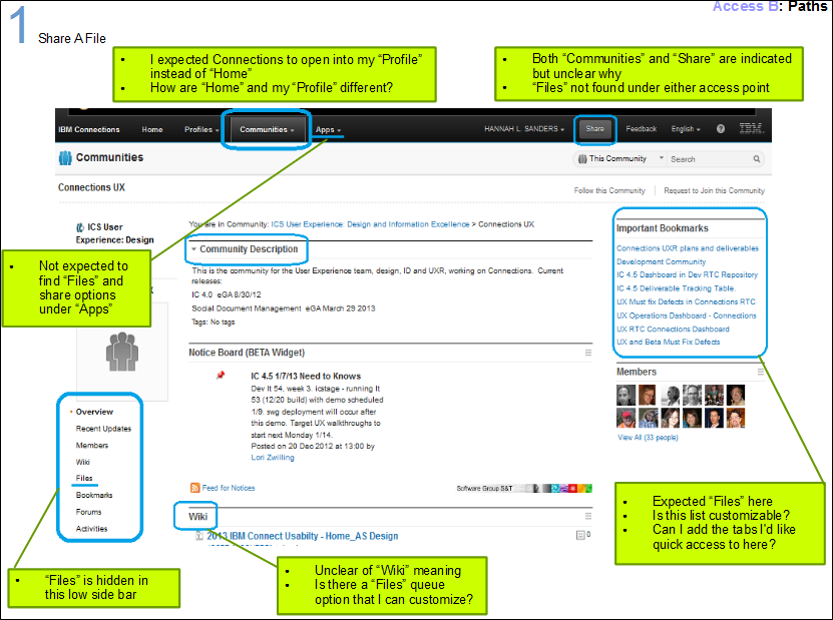The height and width of the screenshot is (620, 833).
Task: Click the RSS feed icon for notices
Action: (195, 488)
